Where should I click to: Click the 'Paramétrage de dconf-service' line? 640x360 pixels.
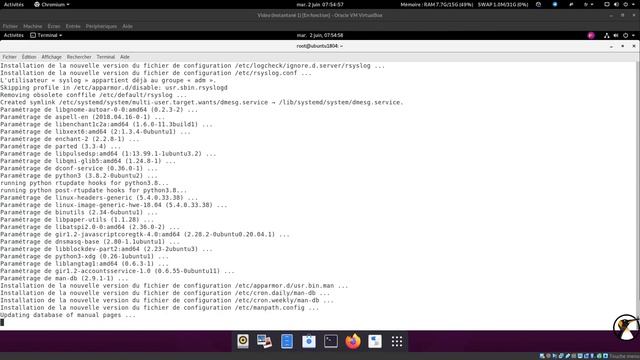coord(79,168)
